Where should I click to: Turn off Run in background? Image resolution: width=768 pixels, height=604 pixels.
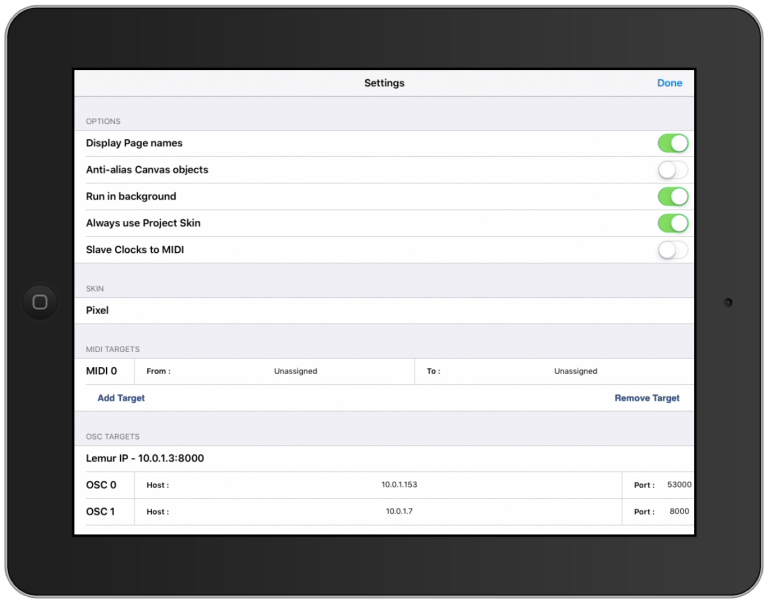click(x=672, y=197)
